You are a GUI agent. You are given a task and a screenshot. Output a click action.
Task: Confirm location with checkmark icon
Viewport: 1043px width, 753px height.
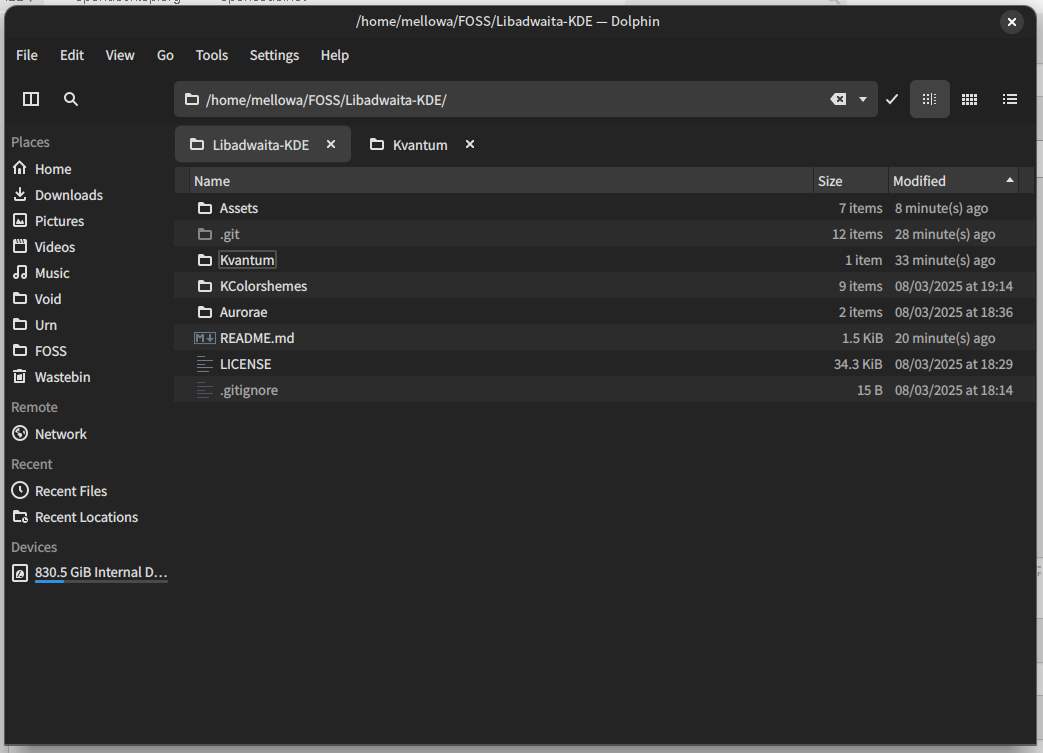coord(892,99)
